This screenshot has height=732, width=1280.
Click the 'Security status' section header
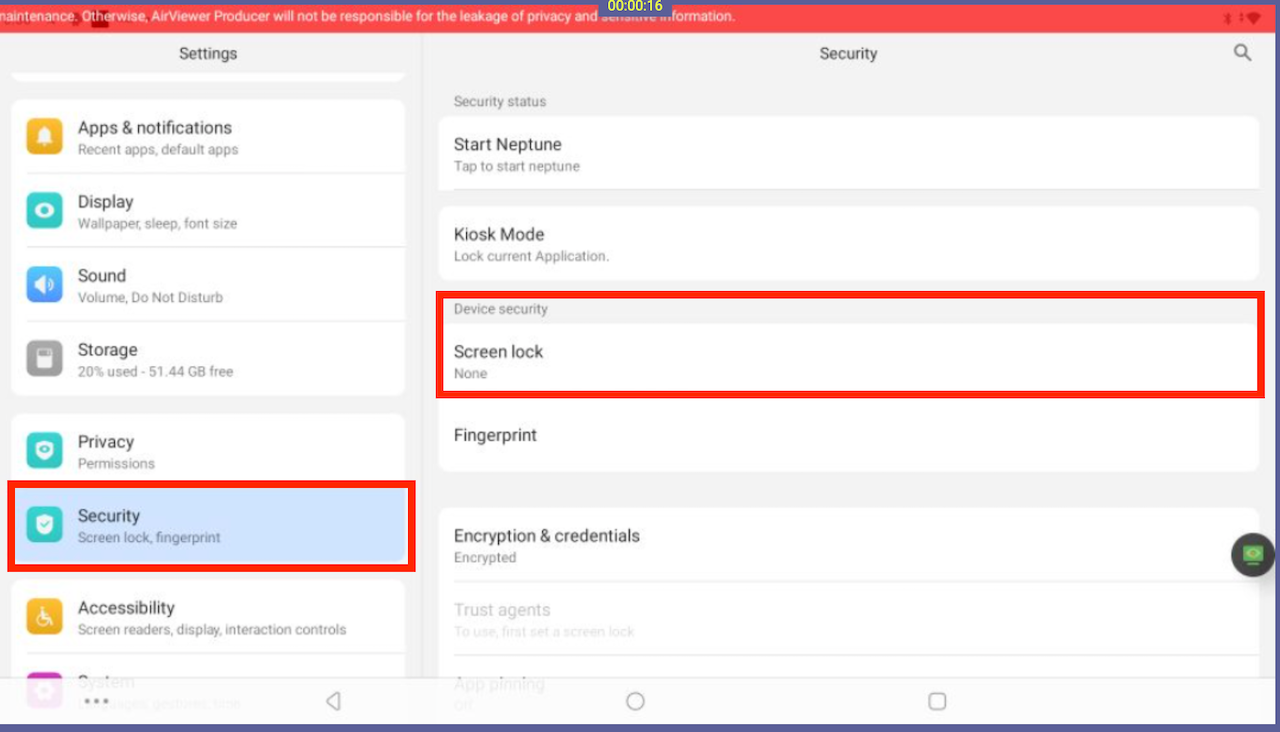[x=500, y=102]
